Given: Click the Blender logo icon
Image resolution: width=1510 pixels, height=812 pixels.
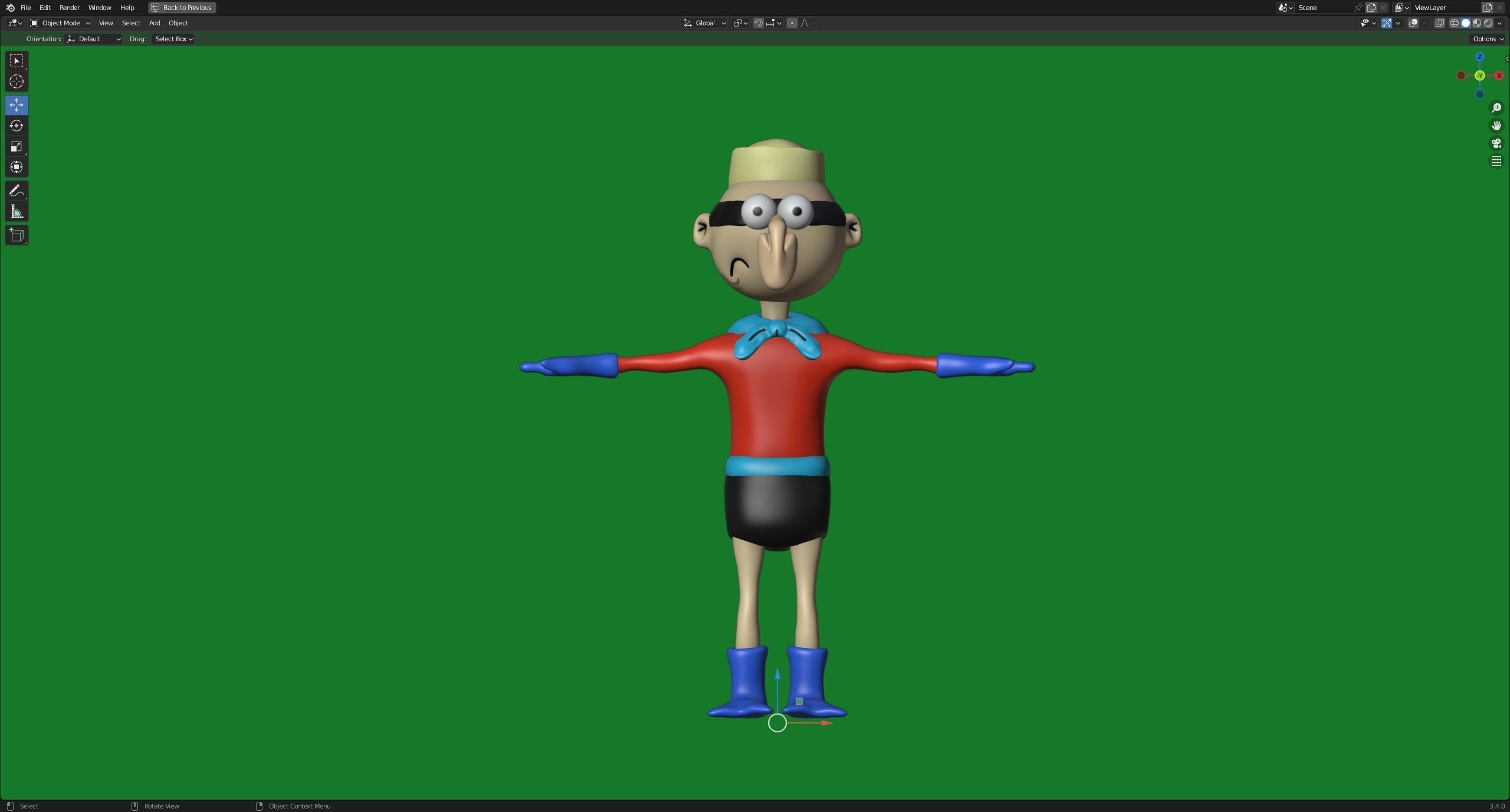Looking at the screenshot, I should click(10, 8).
